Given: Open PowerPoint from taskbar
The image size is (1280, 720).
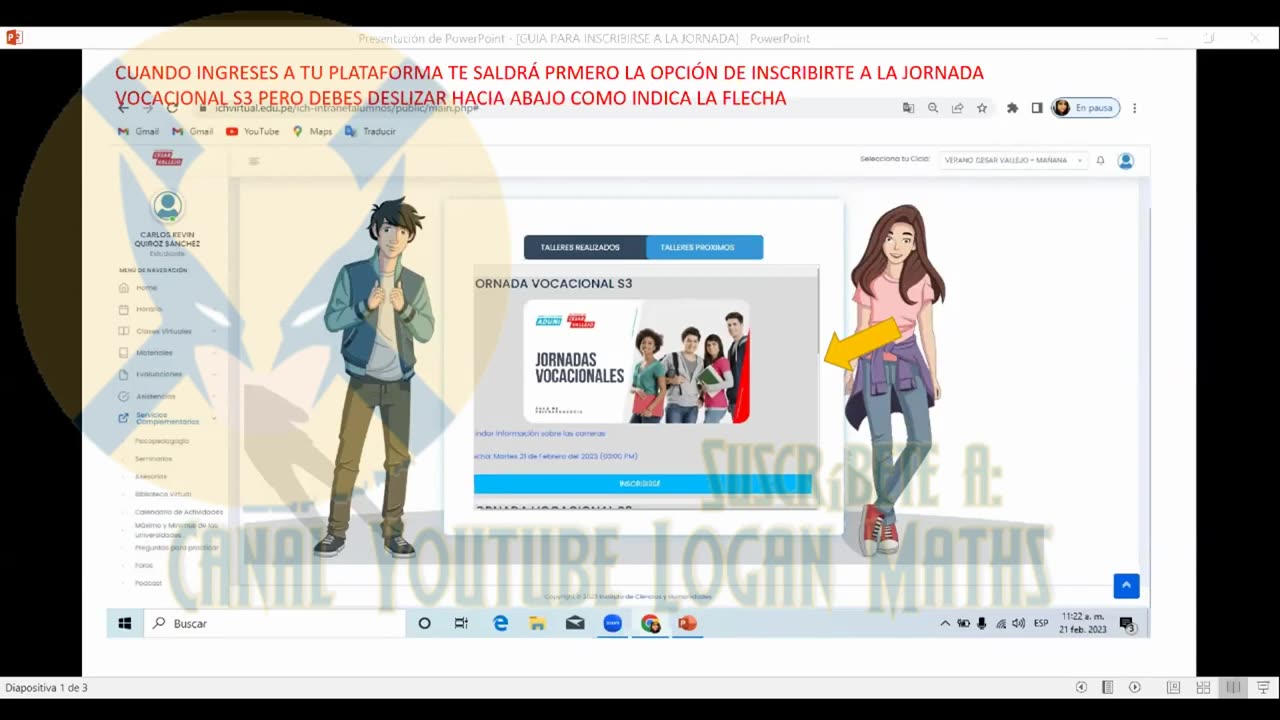Looking at the screenshot, I should click(687, 623).
